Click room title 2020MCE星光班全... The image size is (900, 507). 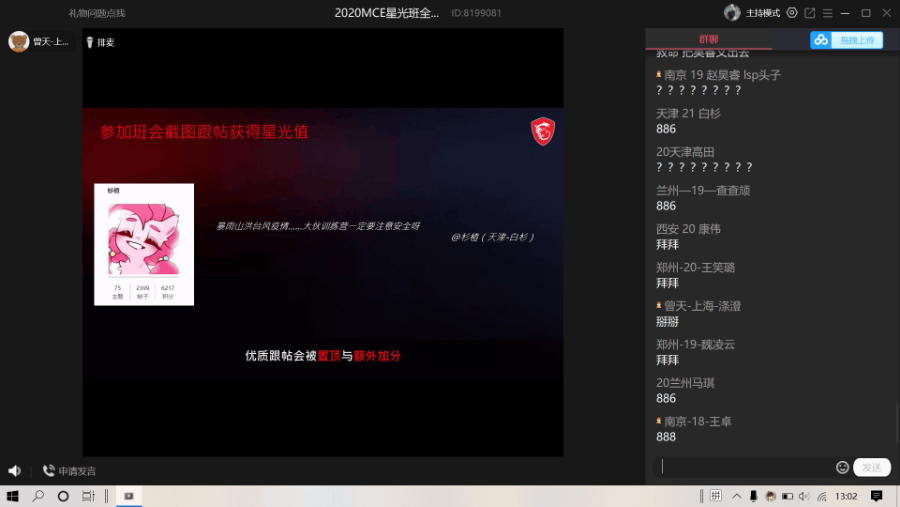tap(386, 13)
